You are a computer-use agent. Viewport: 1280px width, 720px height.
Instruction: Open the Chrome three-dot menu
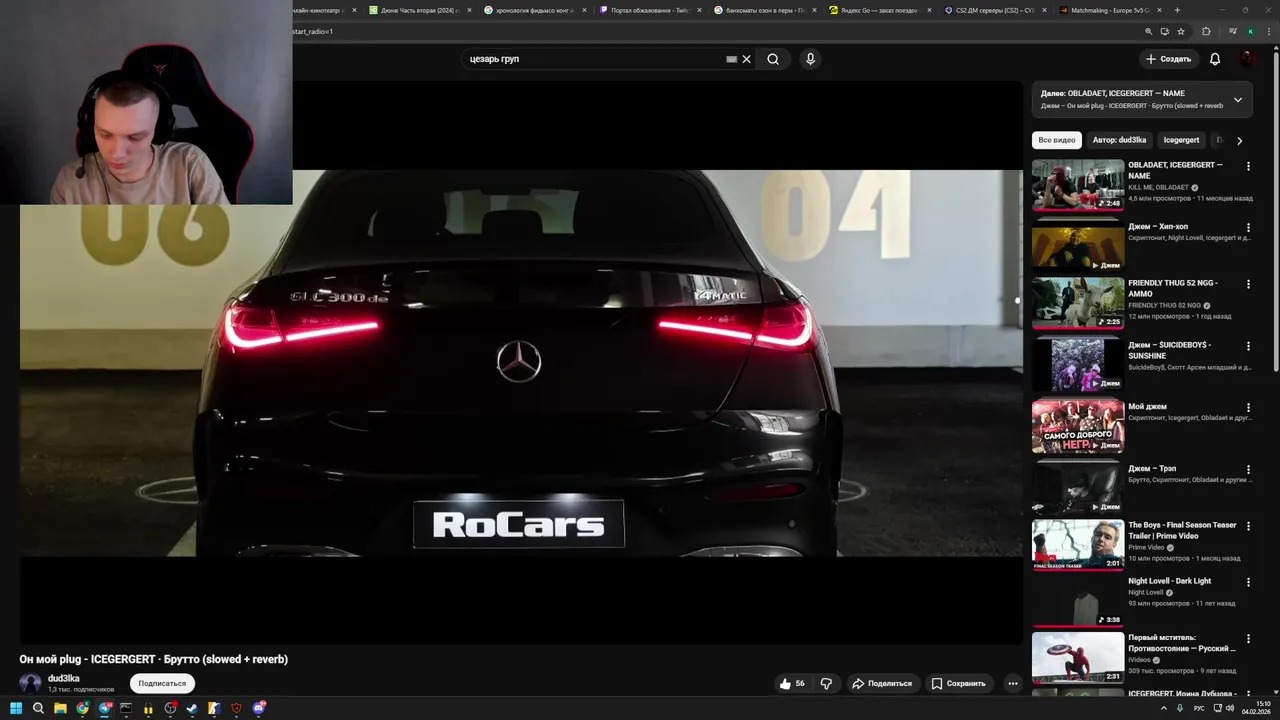(1268, 31)
